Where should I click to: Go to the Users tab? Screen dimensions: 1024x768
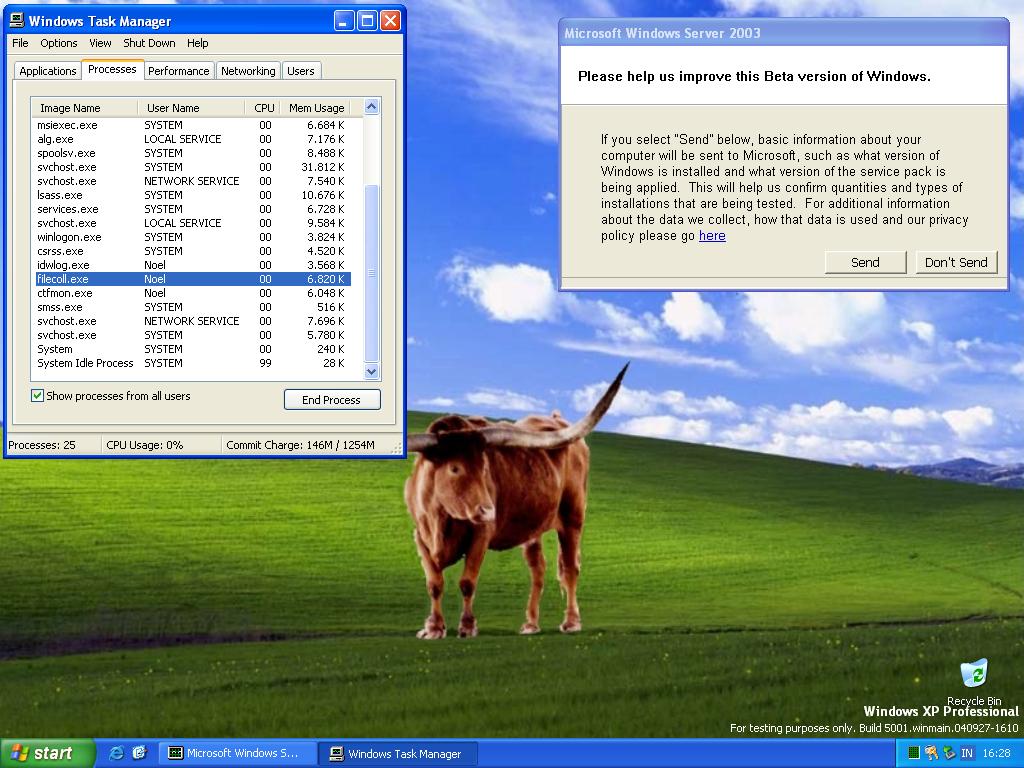(300, 71)
